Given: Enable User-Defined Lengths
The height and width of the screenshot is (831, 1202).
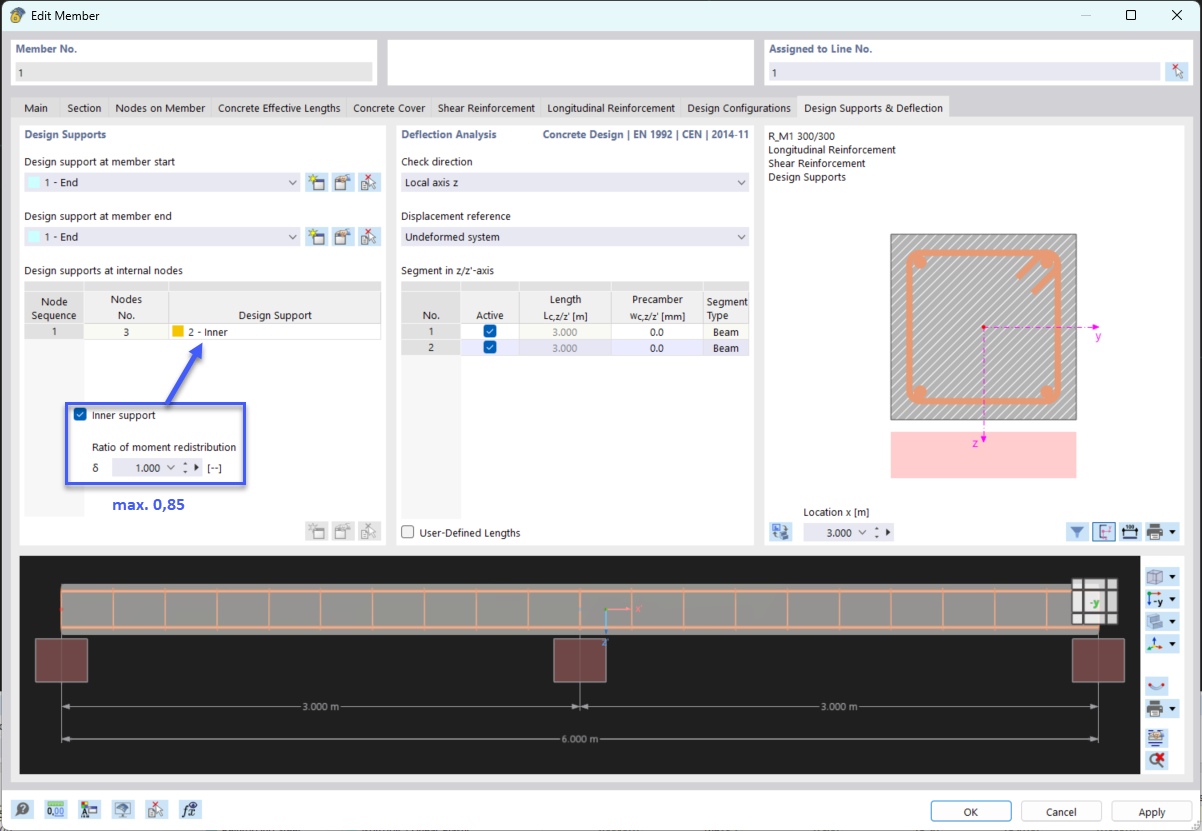Looking at the screenshot, I should coord(407,532).
